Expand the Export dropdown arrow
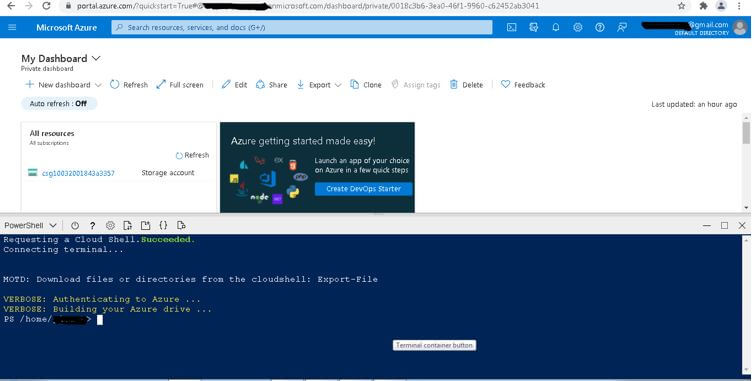Screen dimensions: 756x381 [x=338, y=85]
